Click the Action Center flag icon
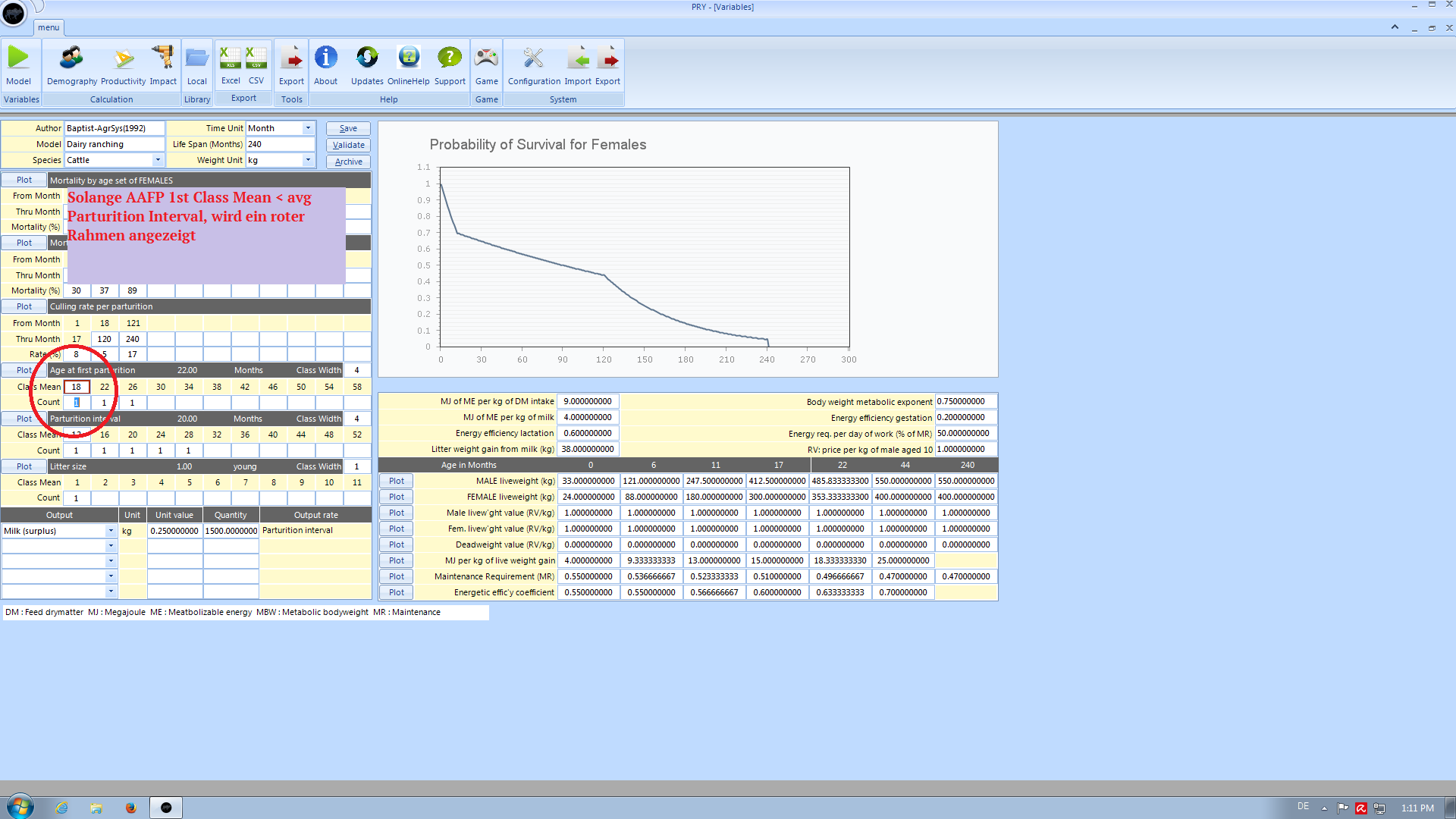The height and width of the screenshot is (819, 1456). 1343,808
